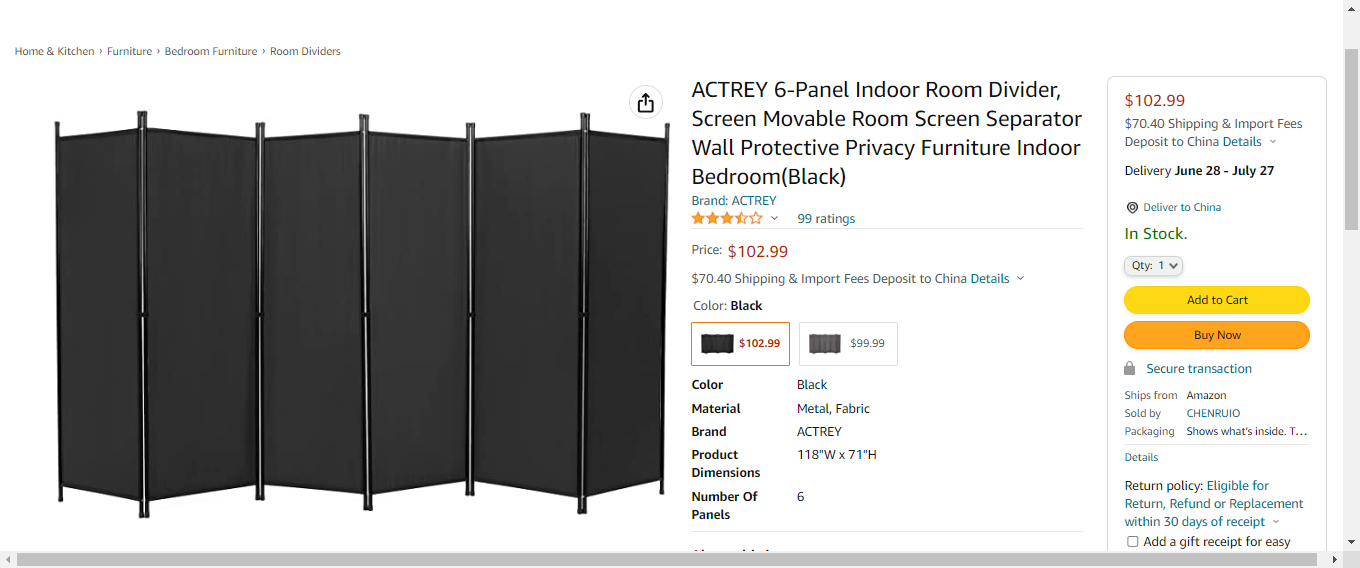The height and width of the screenshot is (568, 1360).
Task: Open the CHENRUIO seller link
Action: pyautogui.click(x=1213, y=413)
